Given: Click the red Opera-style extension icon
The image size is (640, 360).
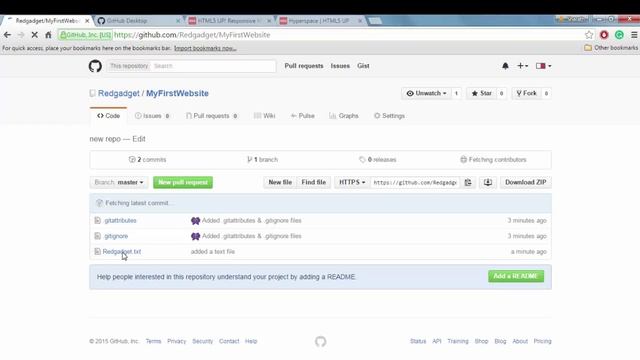Looking at the screenshot, I should [x=604, y=35].
